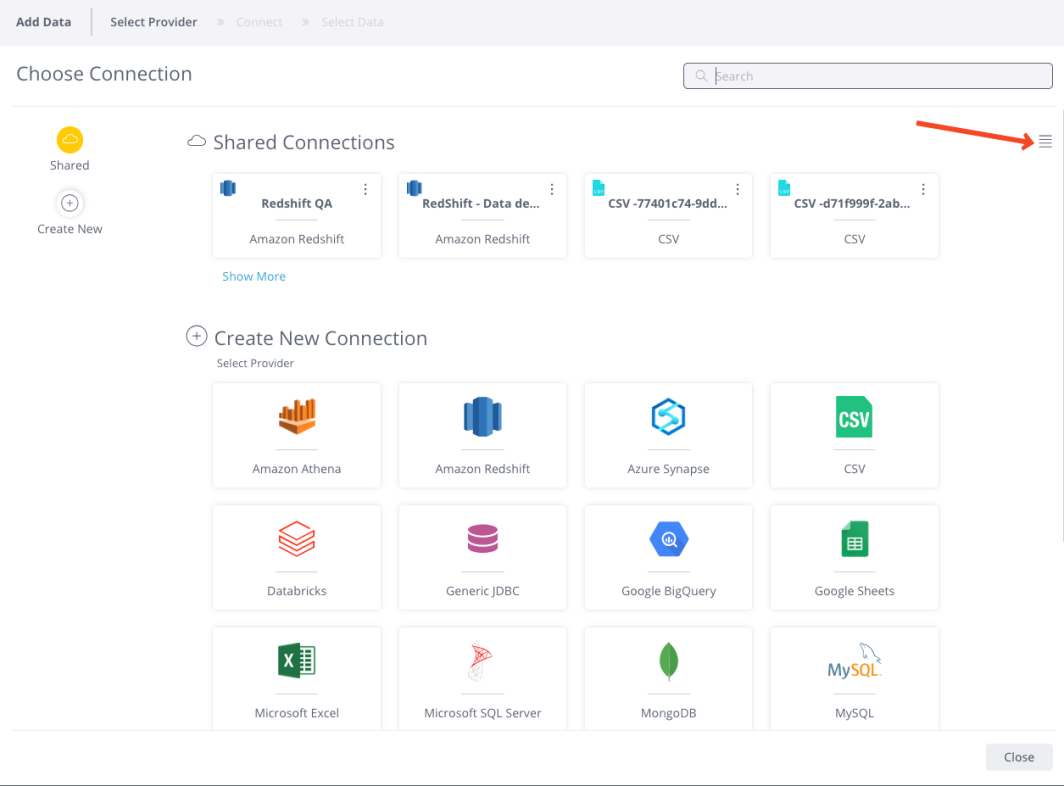Choose the Amazon Athena provider icon

(x=297, y=416)
